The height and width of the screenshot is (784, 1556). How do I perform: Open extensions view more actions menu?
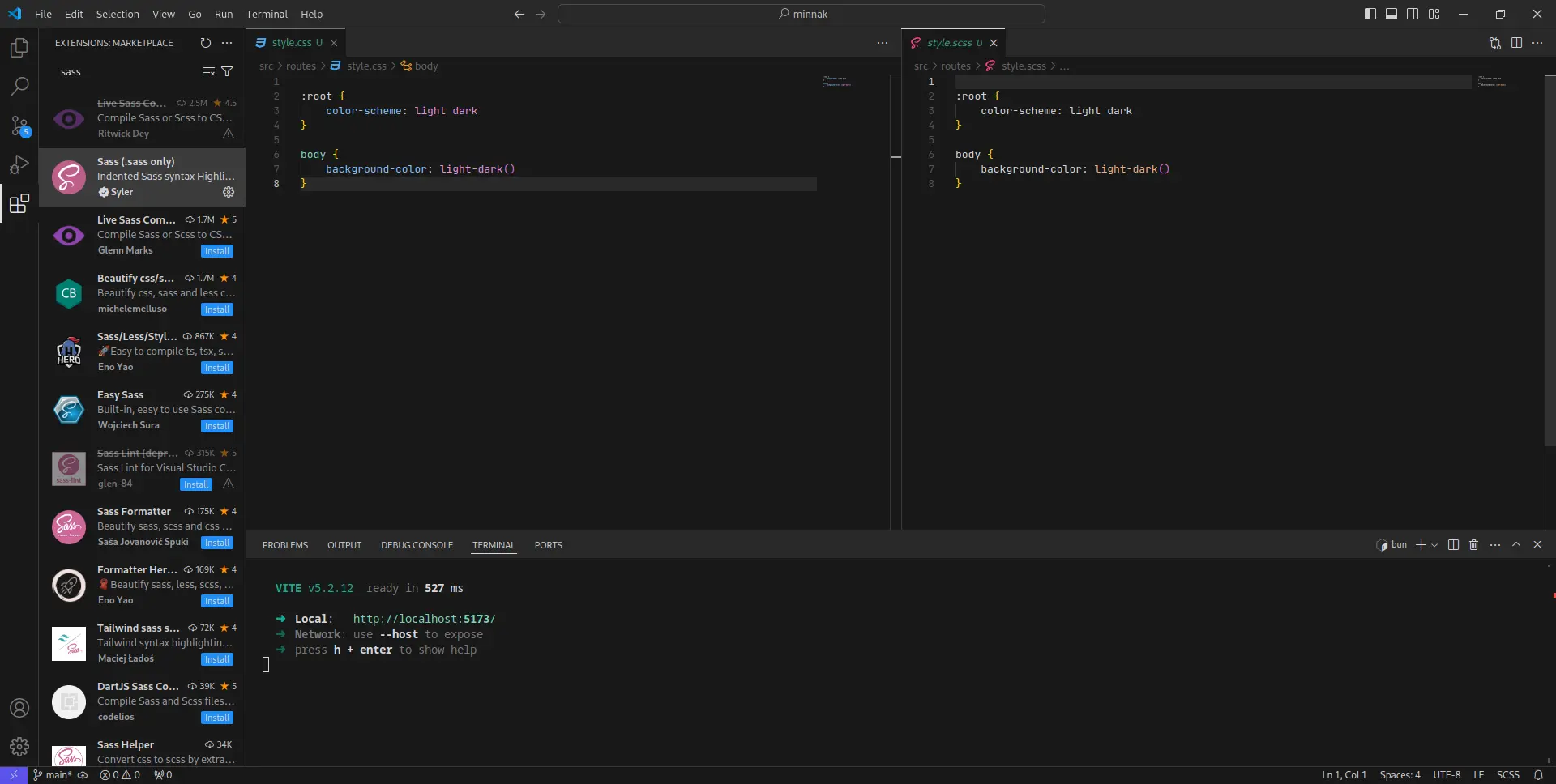tap(227, 43)
